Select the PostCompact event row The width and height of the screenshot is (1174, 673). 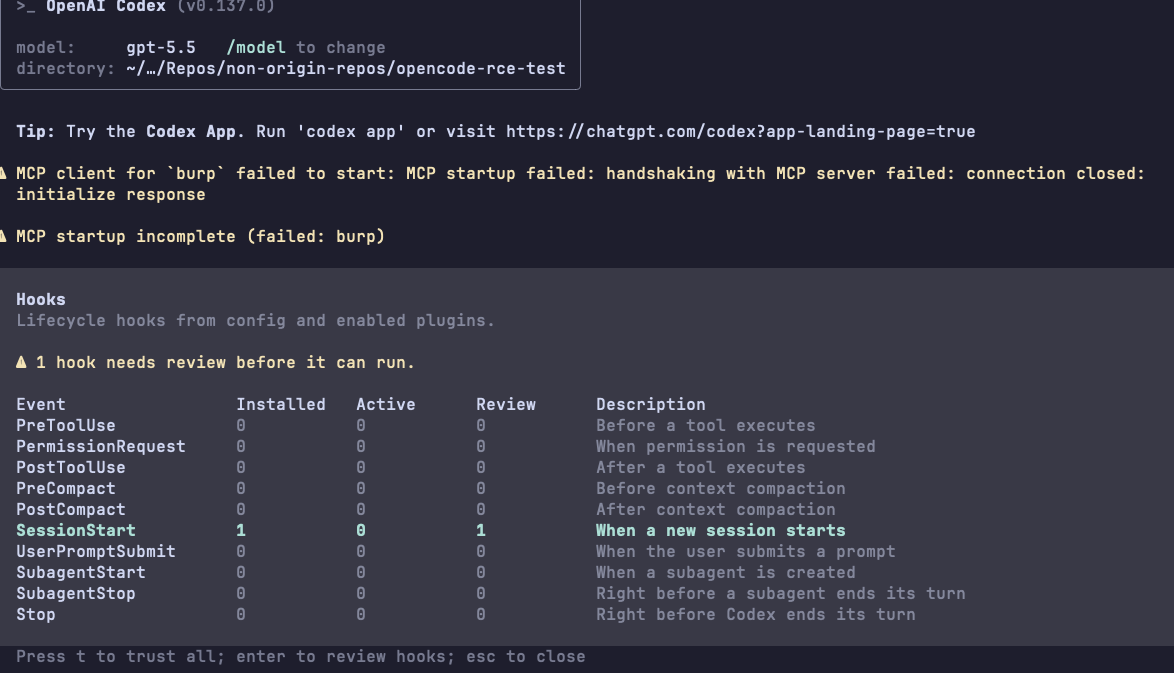[426, 509]
